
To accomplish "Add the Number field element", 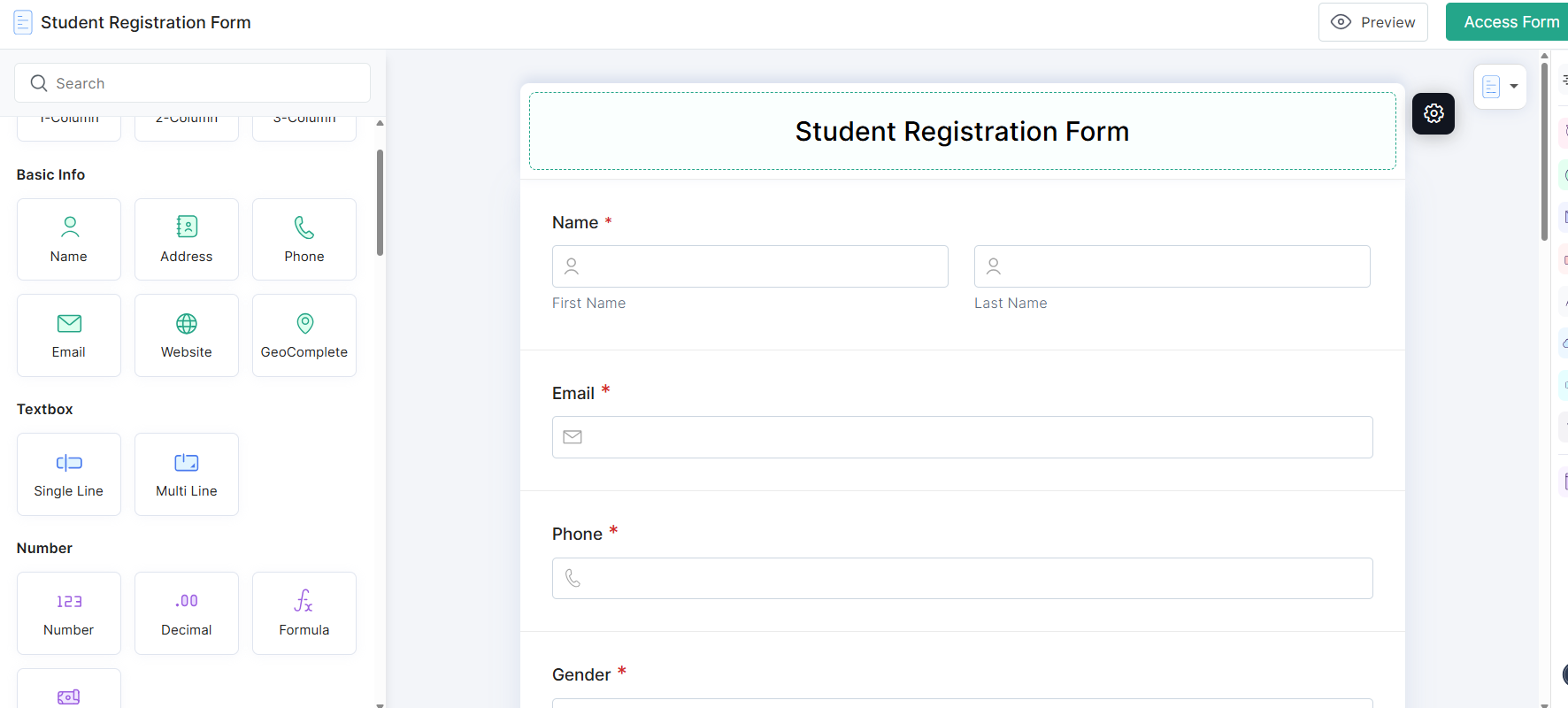I will pyautogui.click(x=69, y=613).
